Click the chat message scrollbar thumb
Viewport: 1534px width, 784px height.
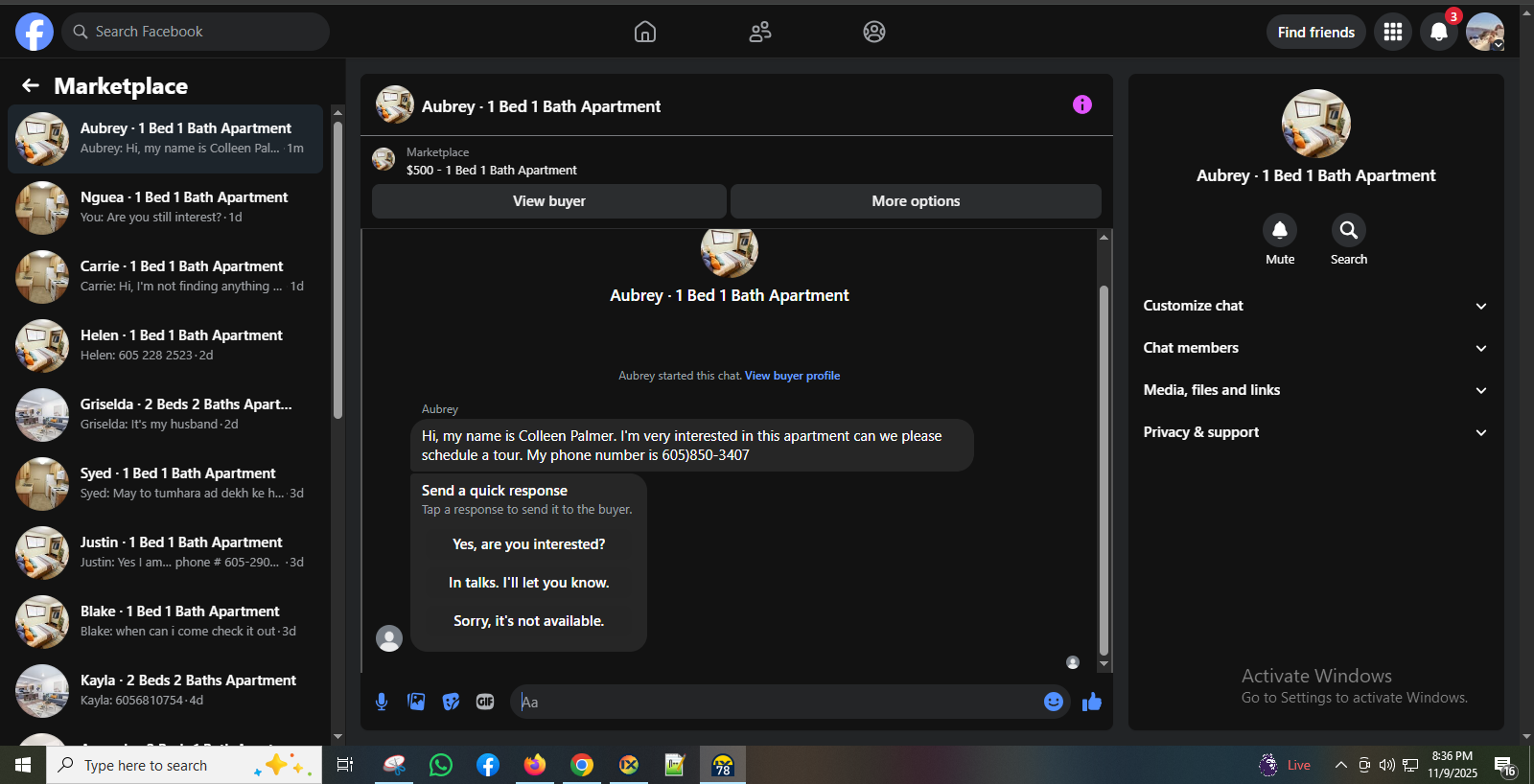[x=1104, y=470]
